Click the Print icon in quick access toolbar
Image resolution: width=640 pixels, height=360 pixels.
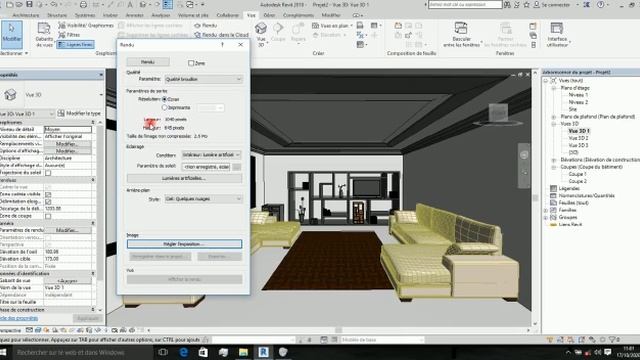(x=83, y=4)
